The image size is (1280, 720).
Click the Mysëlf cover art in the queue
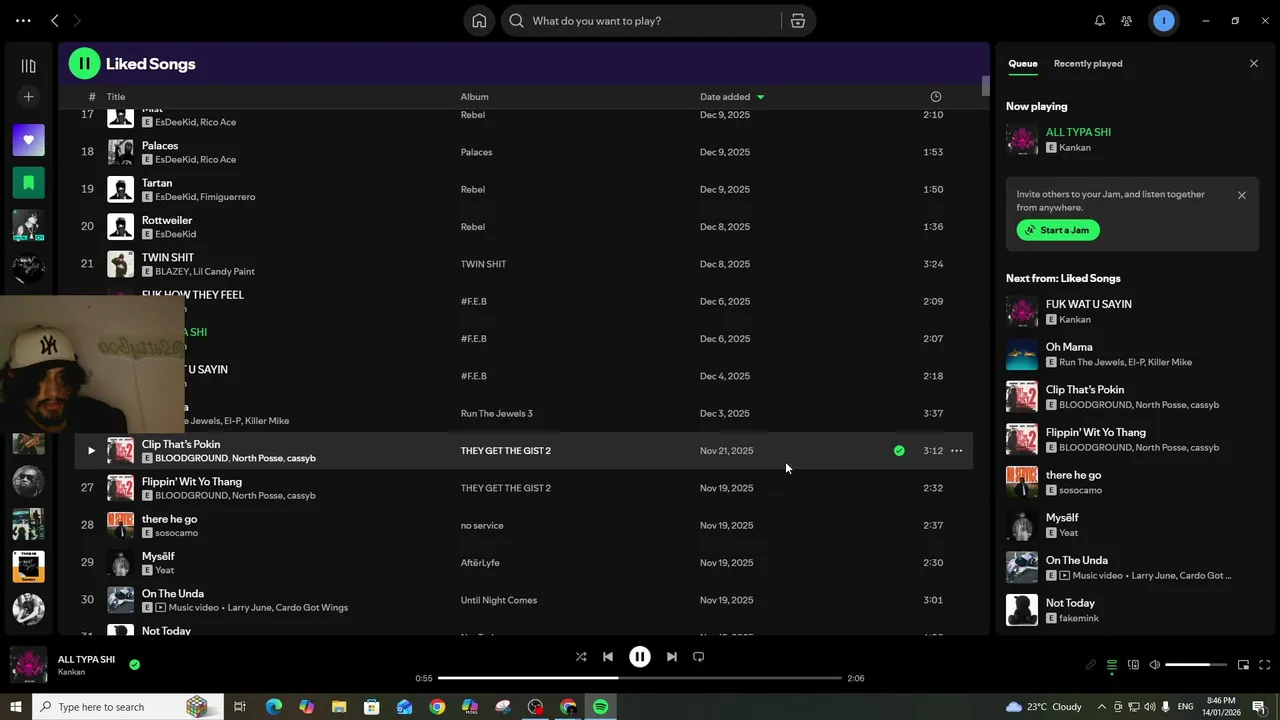click(1022, 525)
